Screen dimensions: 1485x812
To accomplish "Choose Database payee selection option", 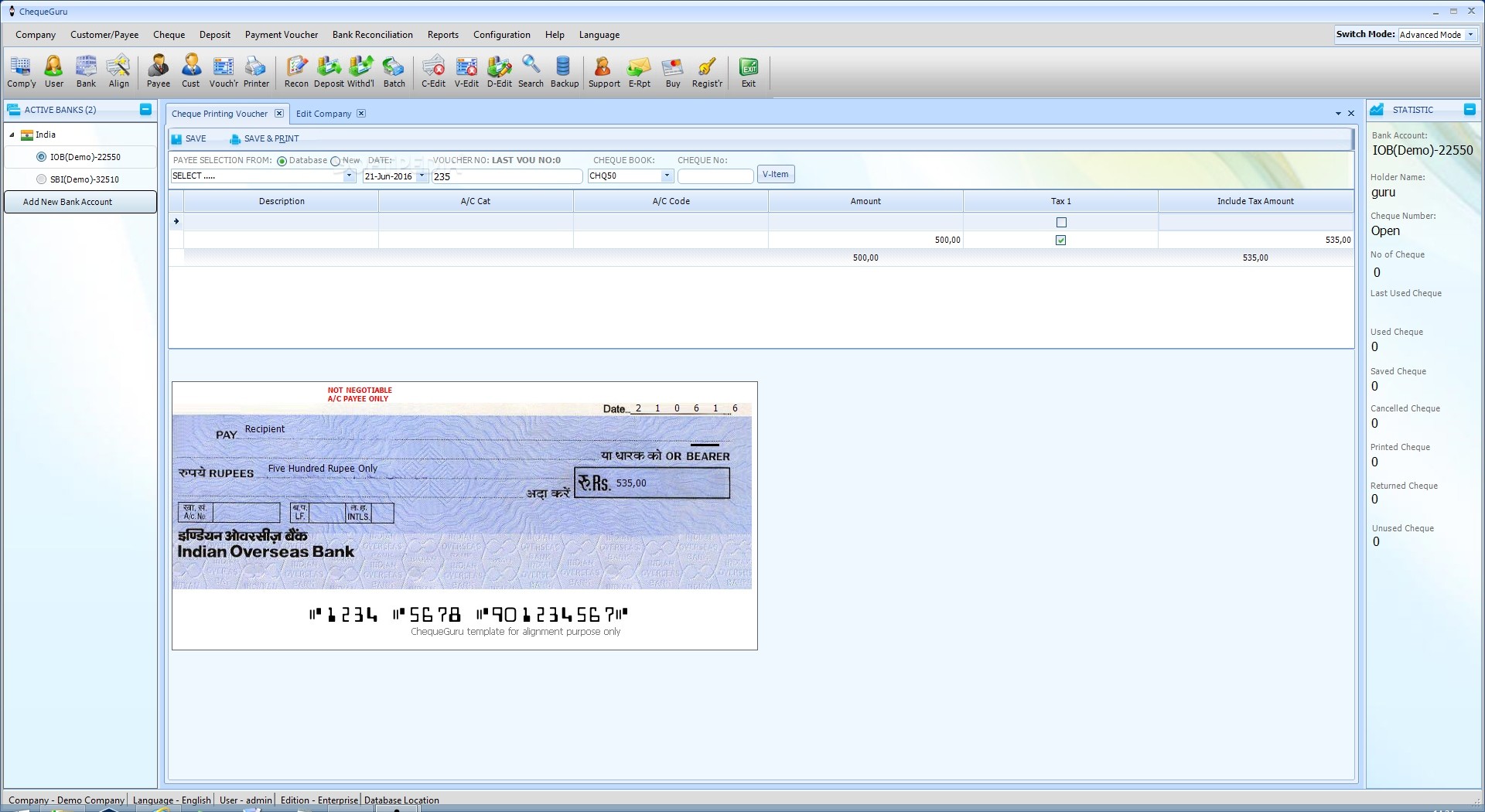I will 282,161.
